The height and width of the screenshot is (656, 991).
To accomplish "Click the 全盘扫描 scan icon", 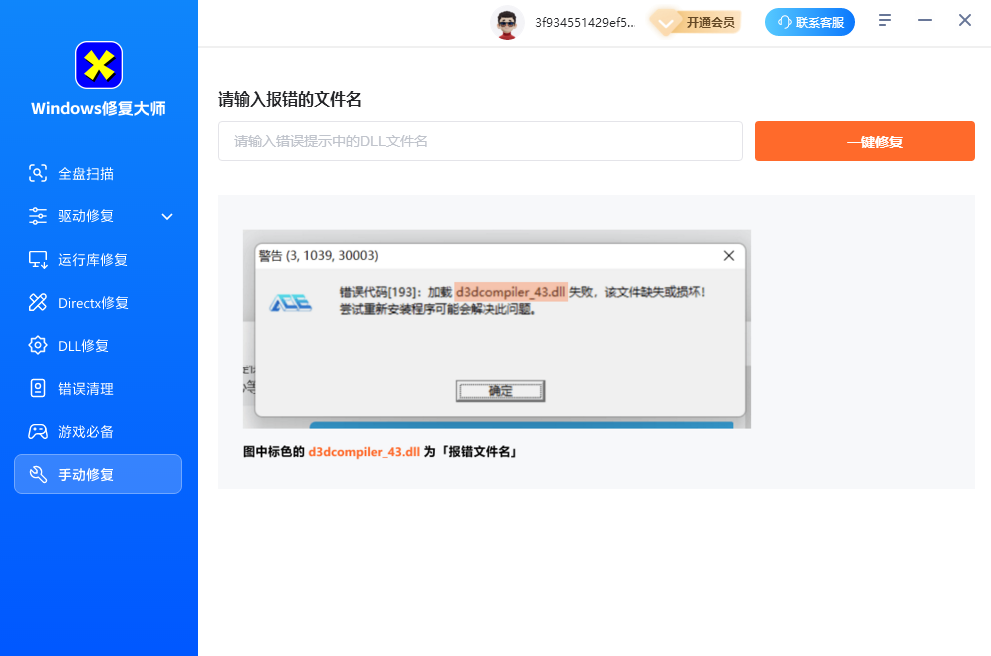I will click(x=38, y=173).
